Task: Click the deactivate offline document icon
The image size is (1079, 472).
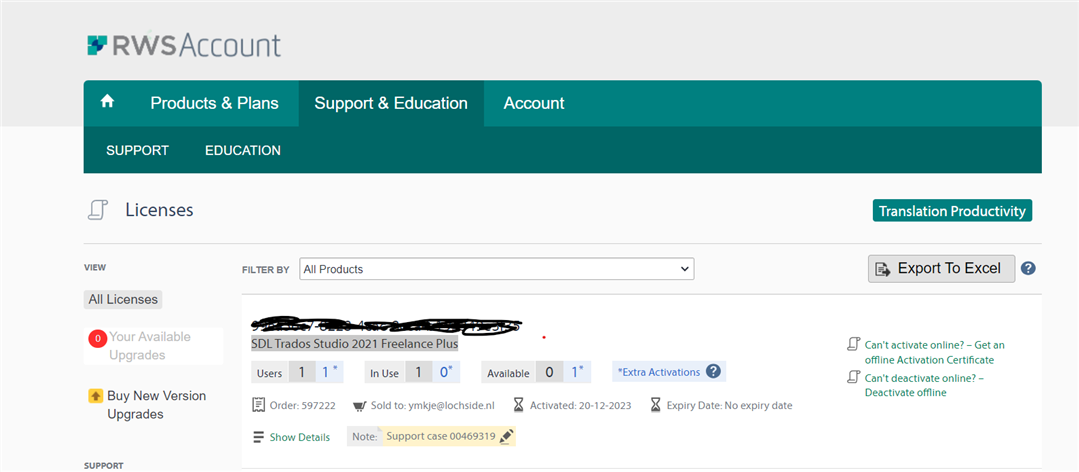Action: 853,376
